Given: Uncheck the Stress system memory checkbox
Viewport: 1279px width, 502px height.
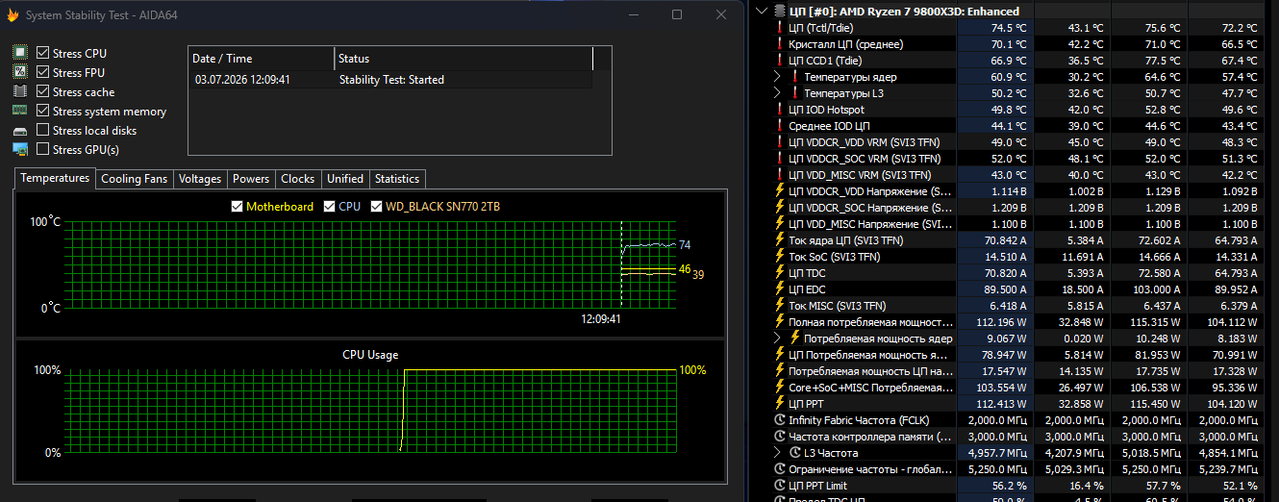Looking at the screenshot, I should tap(42, 111).
